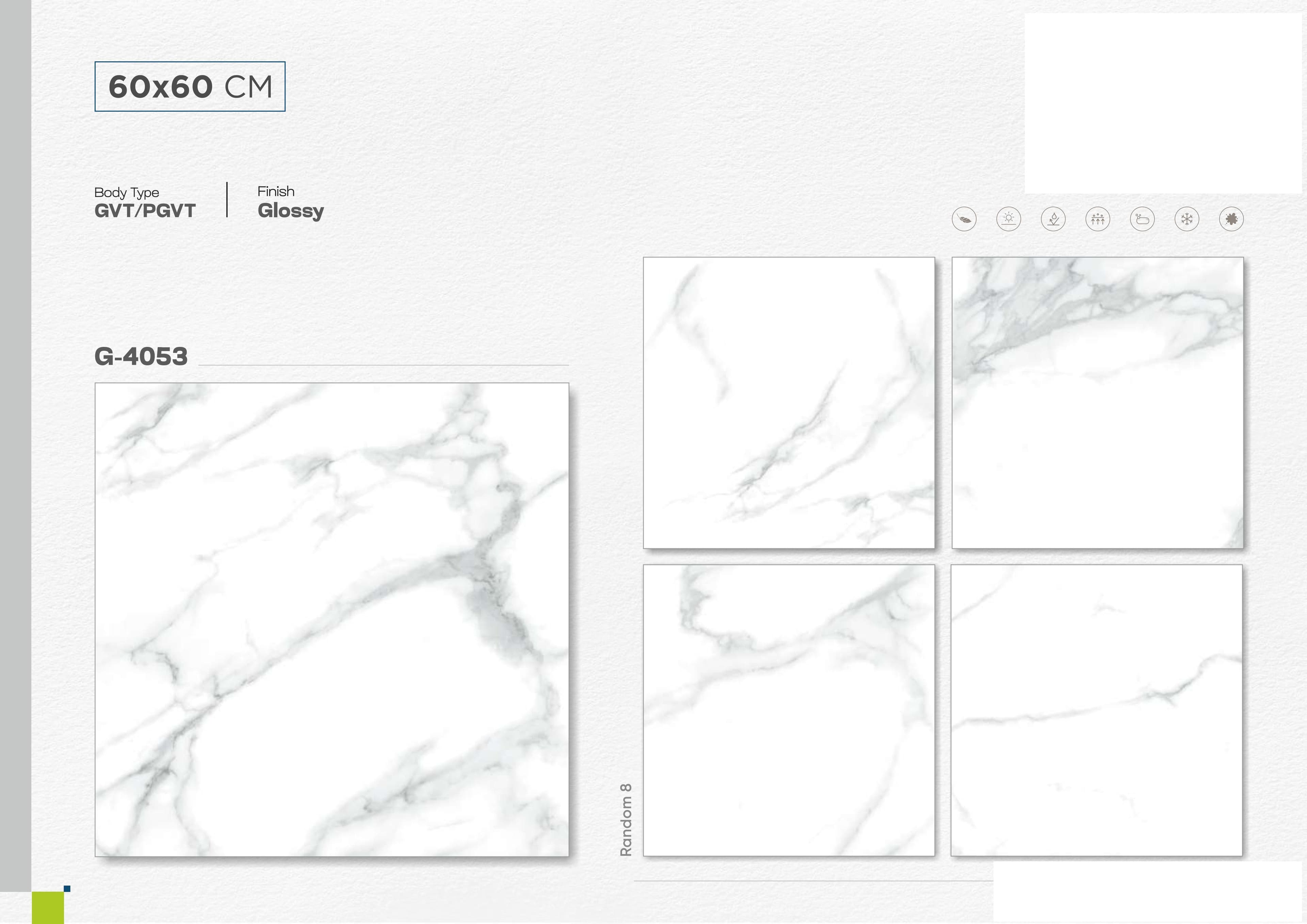Click the stain splat icon

pyautogui.click(x=1231, y=219)
